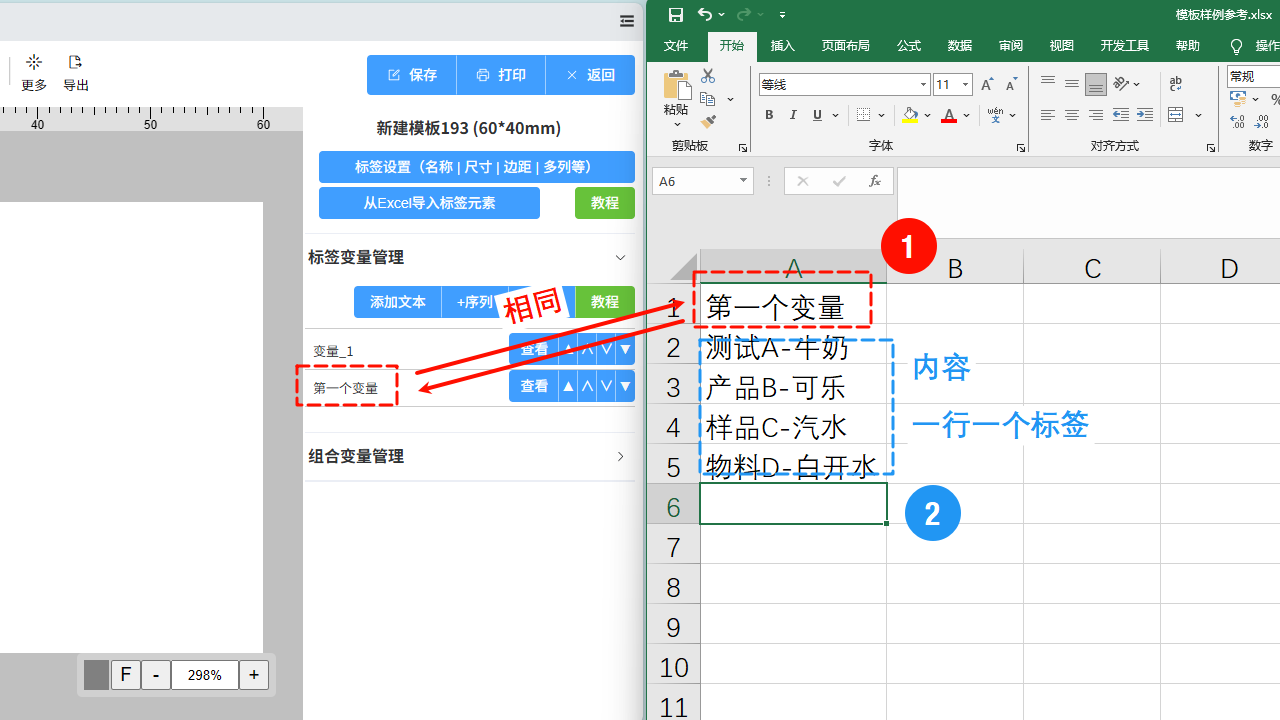
Task: Toggle bottom vertical alignment
Action: pos(1095,84)
